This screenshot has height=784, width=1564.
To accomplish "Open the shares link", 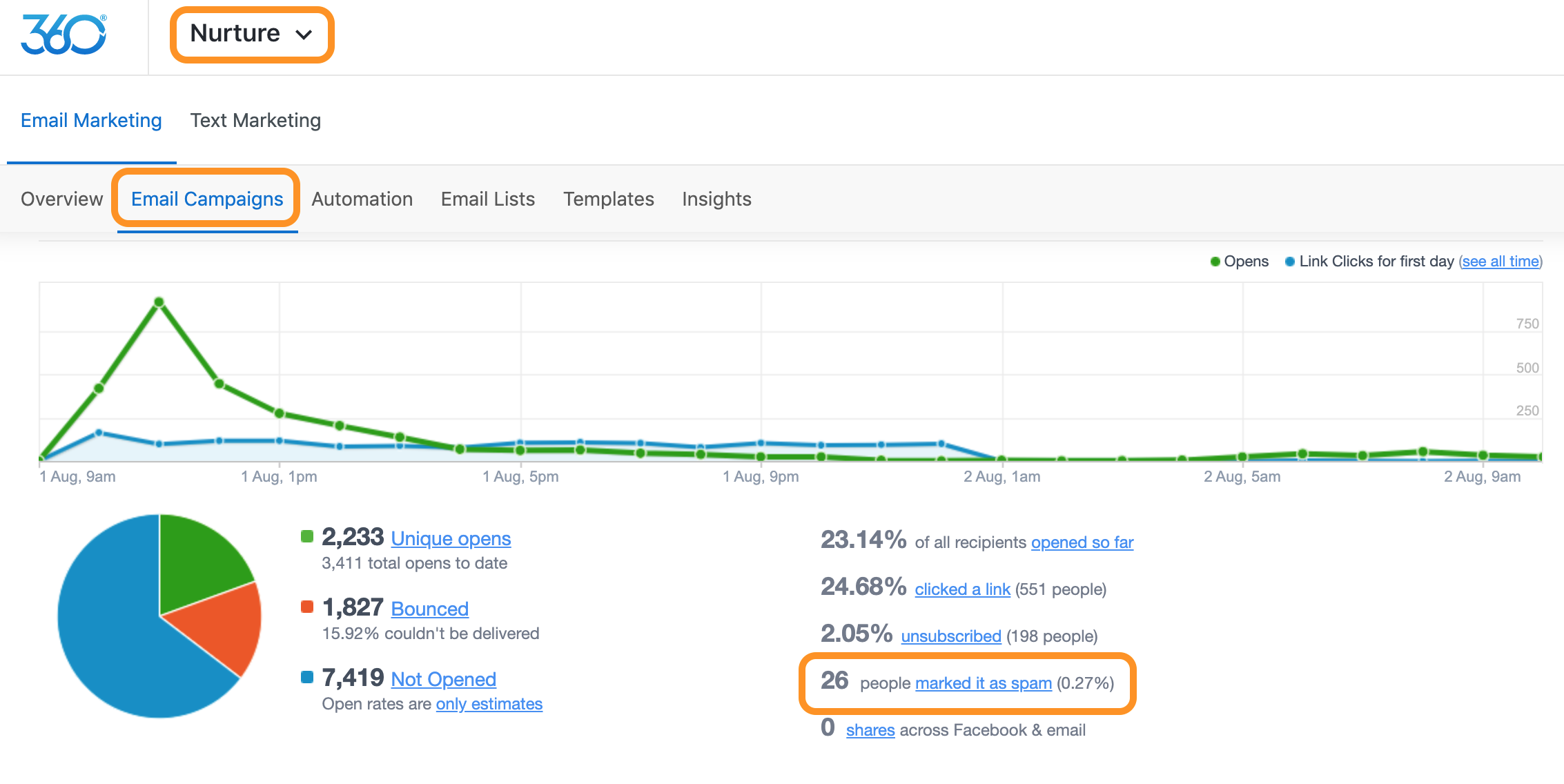I will (x=870, y=730).
